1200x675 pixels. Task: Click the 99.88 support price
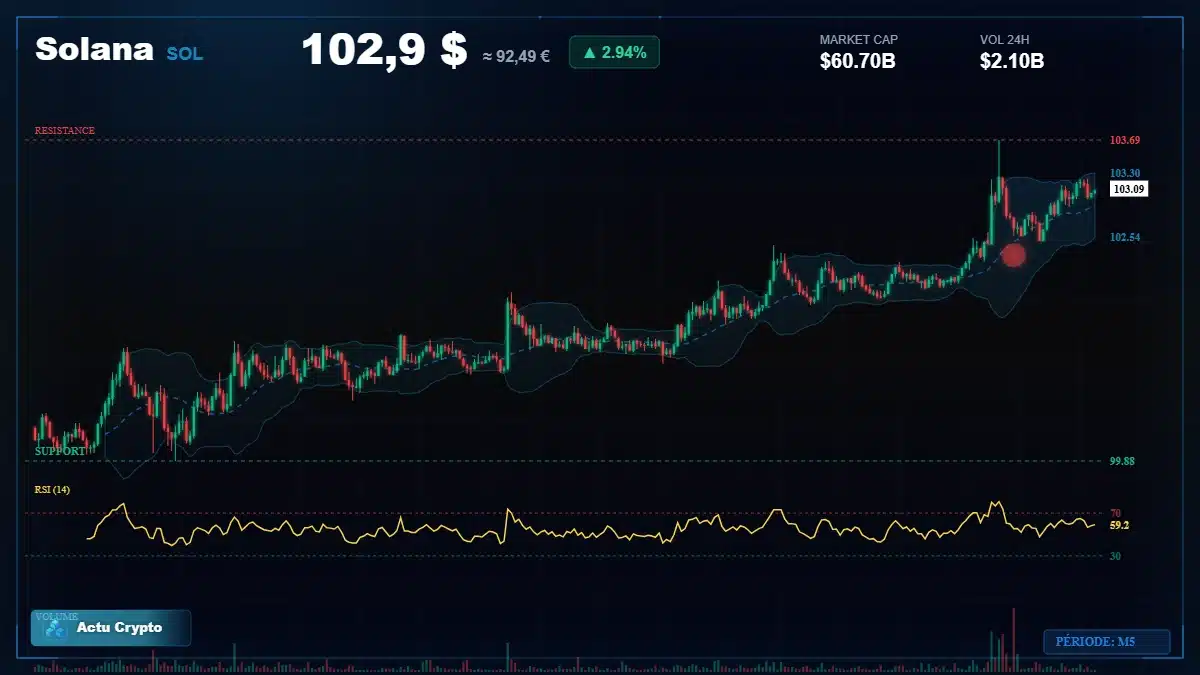pyautogui.click(x=1122, y=461)
